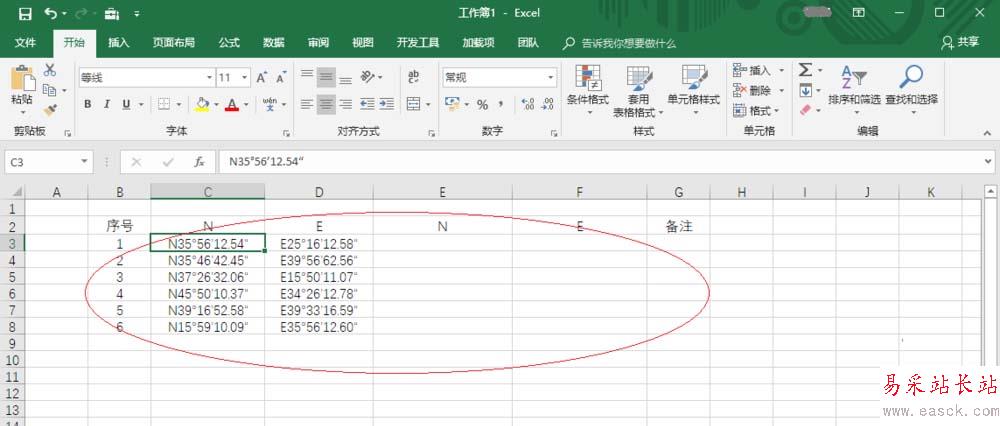Decrease decimal places

click(x=547, y=104)
